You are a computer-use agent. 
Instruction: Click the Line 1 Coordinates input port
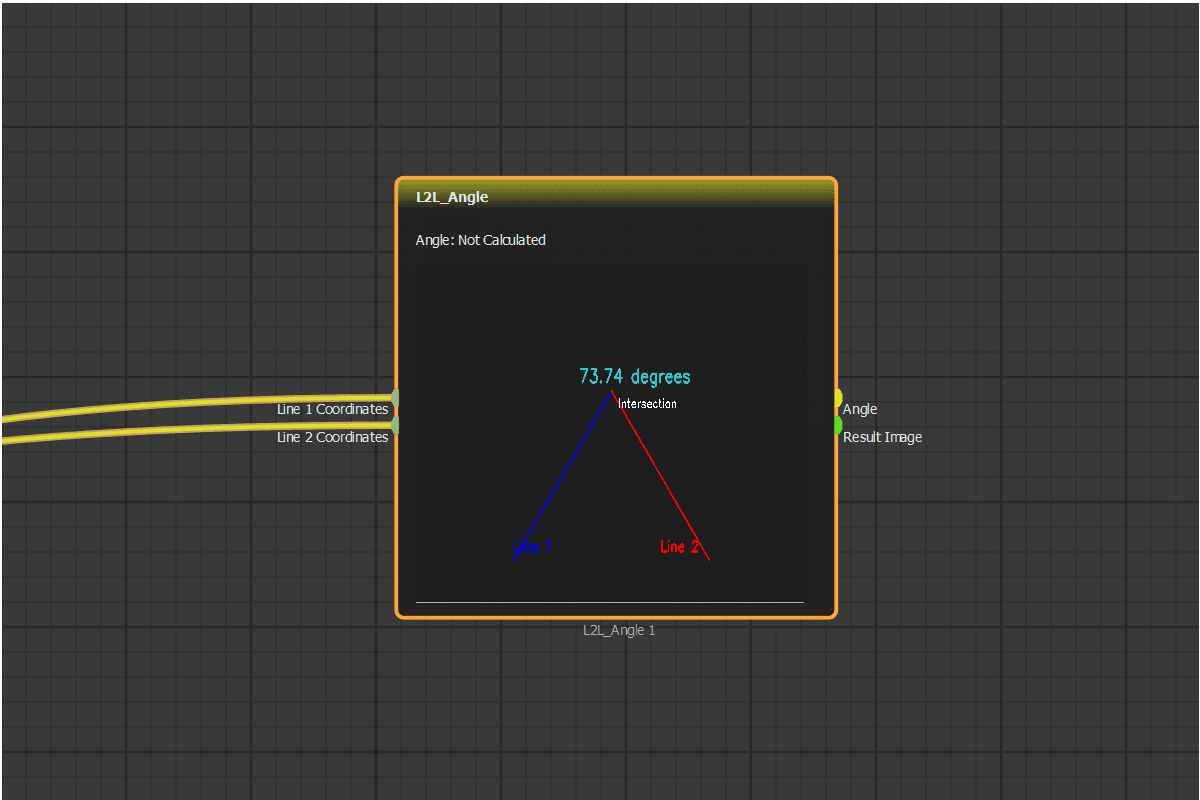pyautogui.click(x=396, y=399)
